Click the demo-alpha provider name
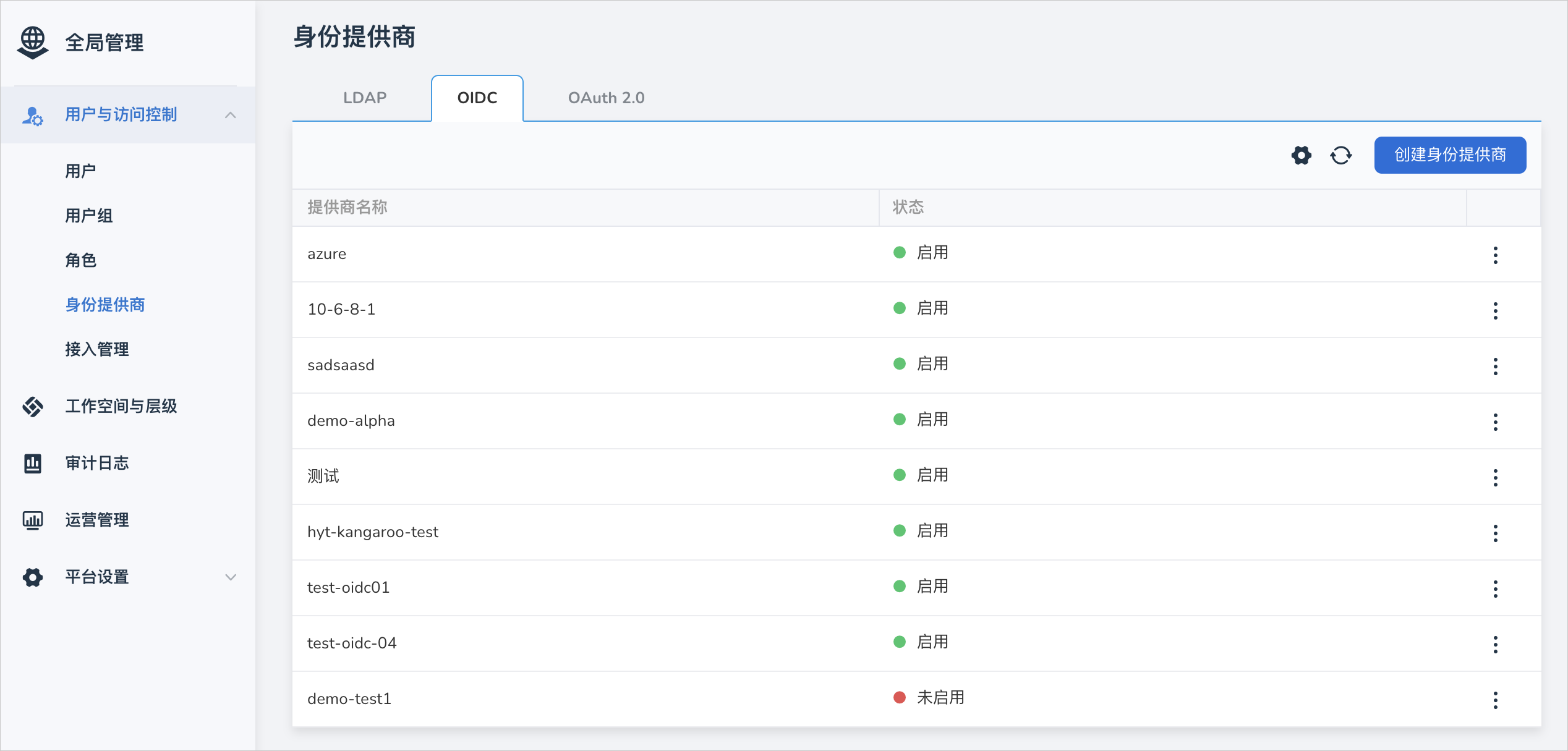 (351, 420)
